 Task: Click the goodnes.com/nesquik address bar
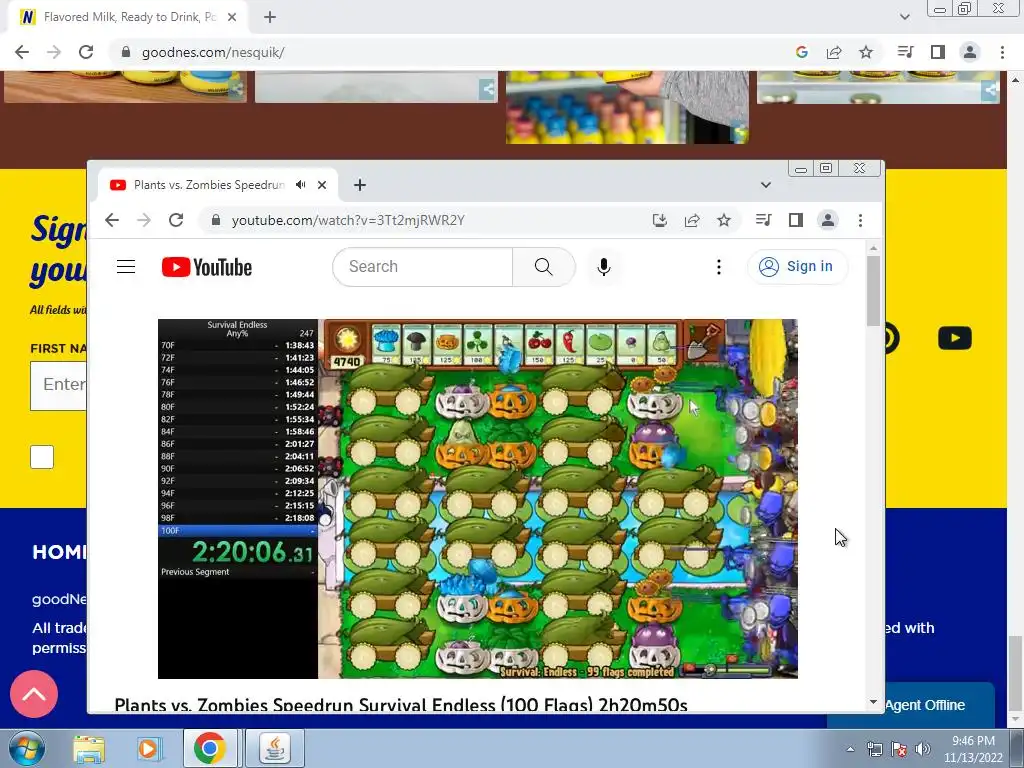tap(213, 52)
